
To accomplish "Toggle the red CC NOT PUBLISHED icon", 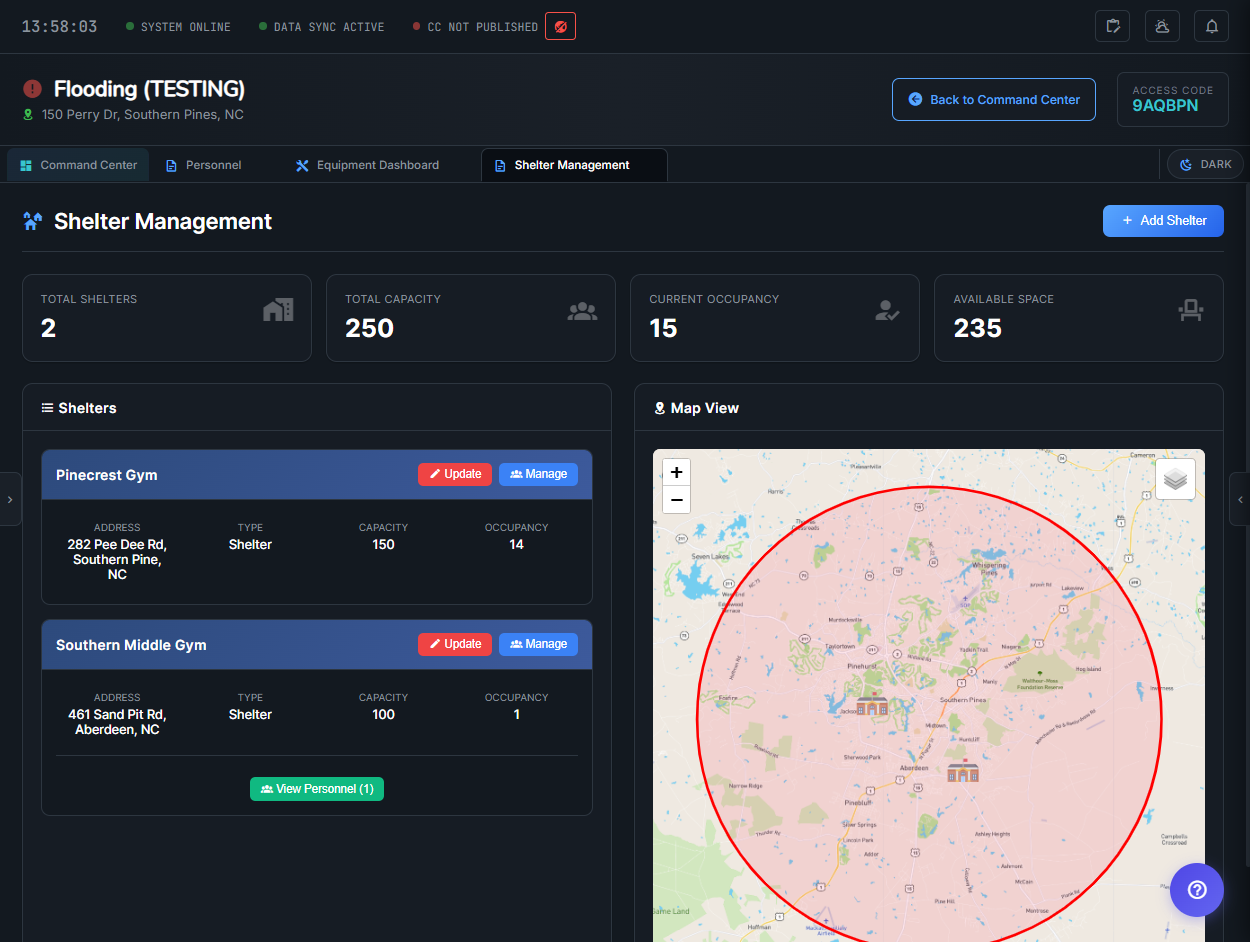I will click(559, 26).
